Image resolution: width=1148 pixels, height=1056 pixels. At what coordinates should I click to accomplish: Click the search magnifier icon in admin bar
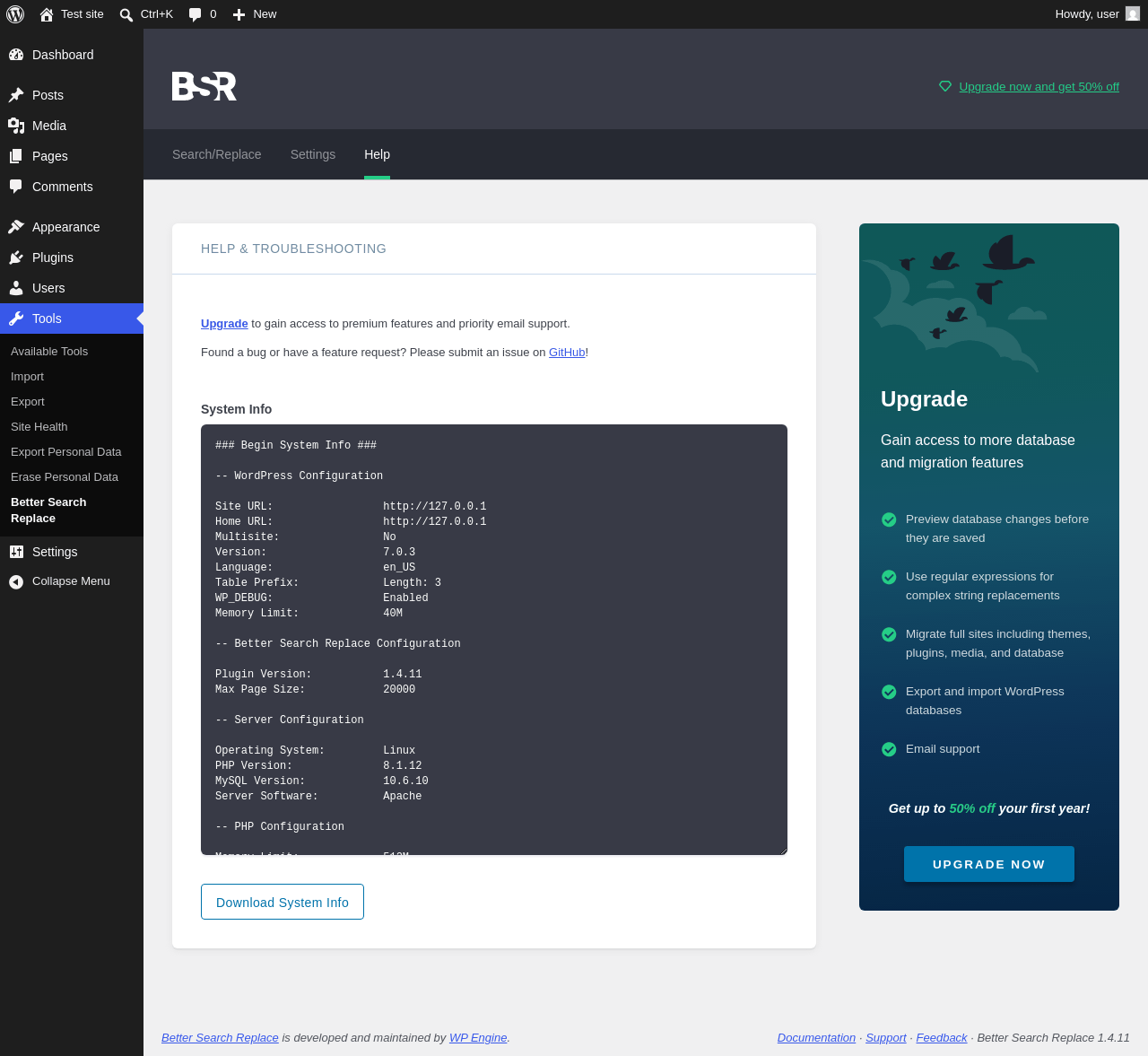point(126,14)
